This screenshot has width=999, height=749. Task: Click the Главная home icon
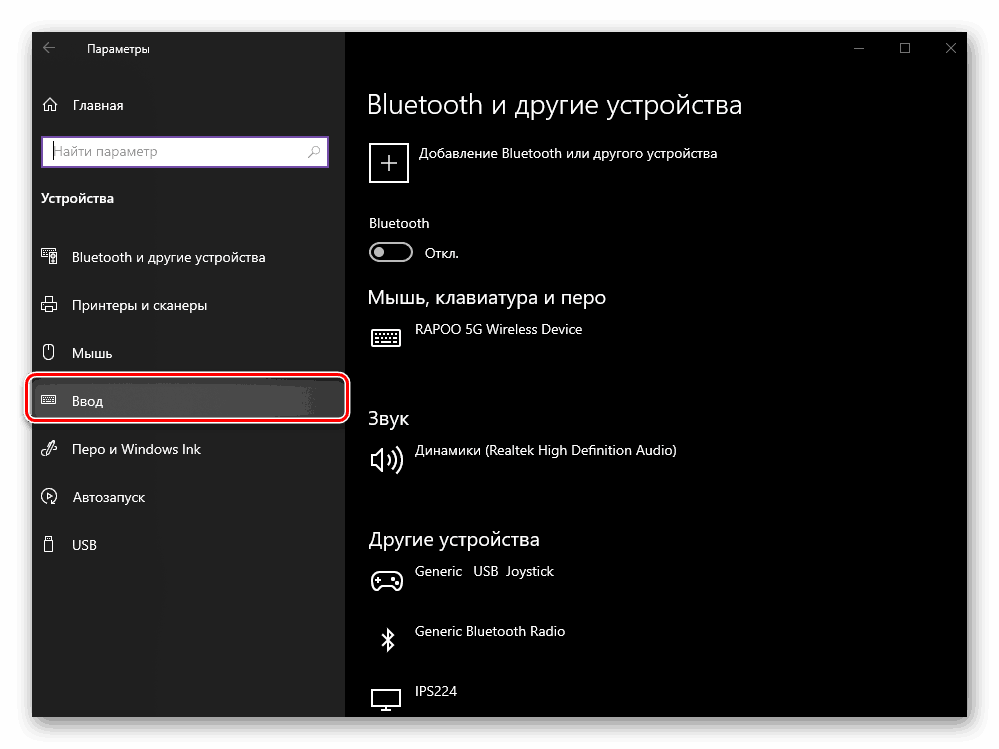[50, 105]
